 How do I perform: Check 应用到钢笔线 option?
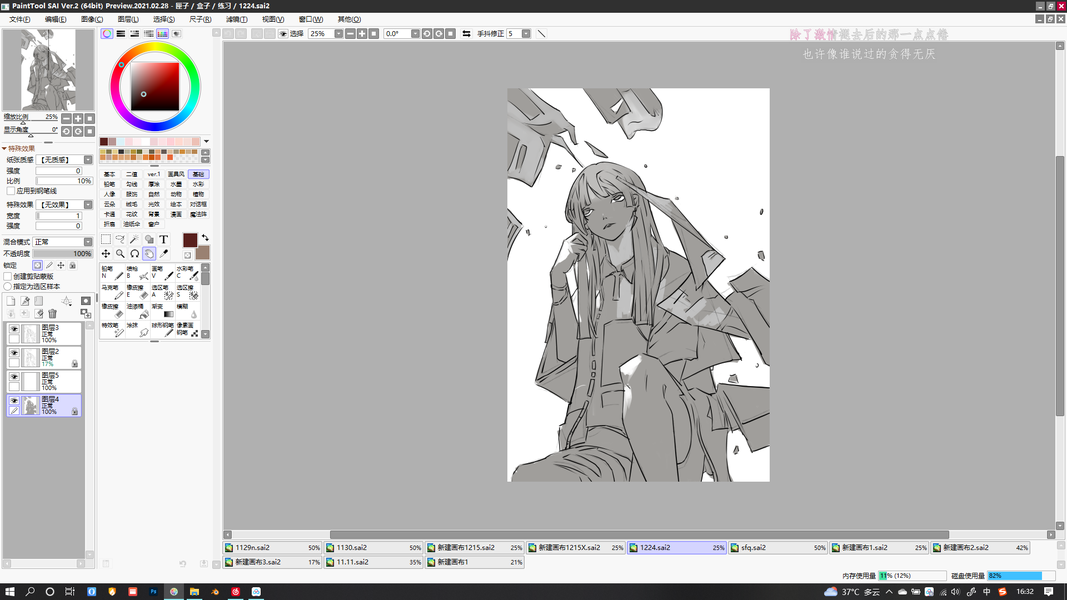(x=10, y=191)
